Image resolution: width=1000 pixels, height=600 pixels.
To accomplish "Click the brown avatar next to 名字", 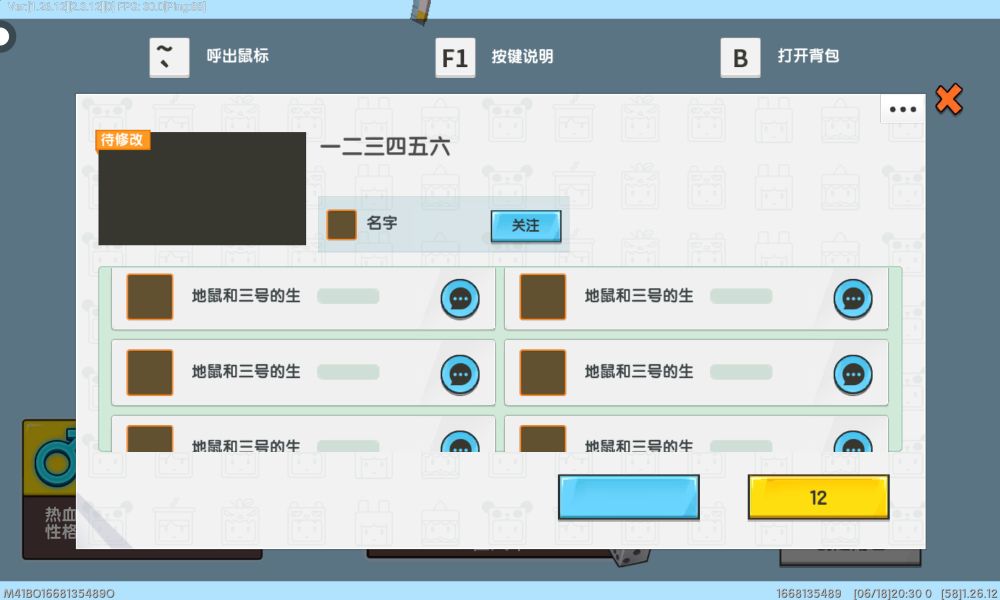I will [x=342, y=224].
